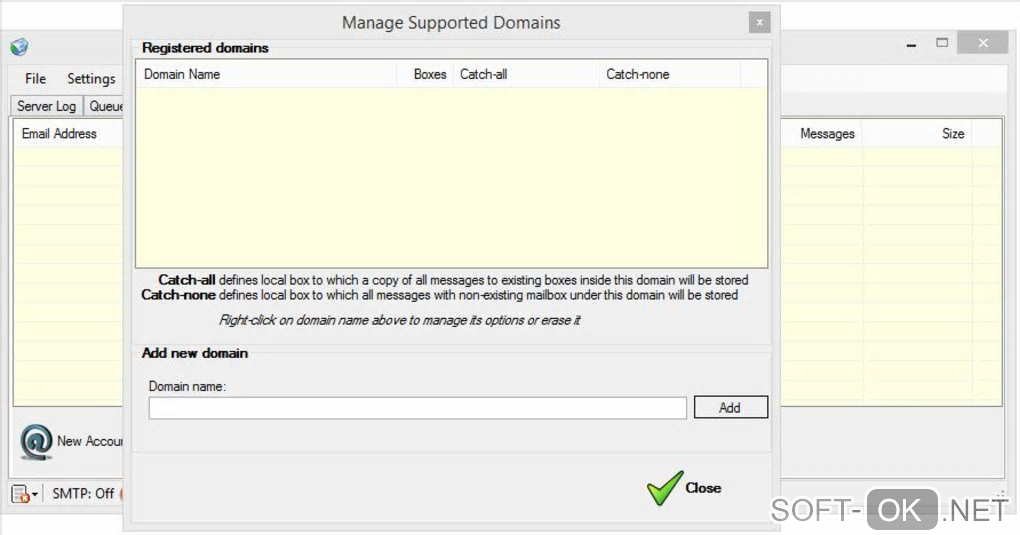
Task: Close the main mail server window
Action: [983, 43]
